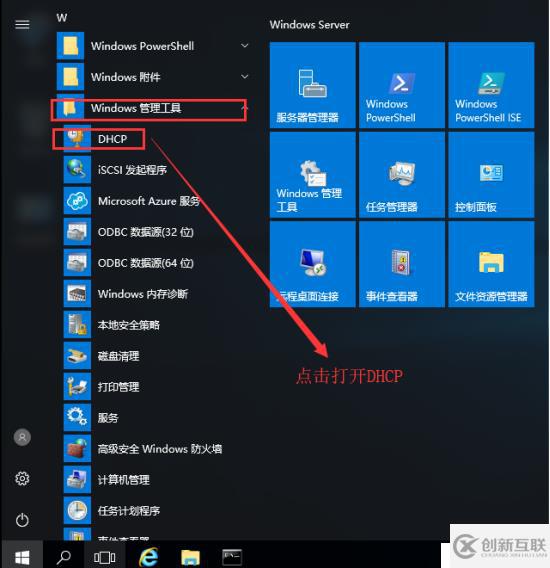The height and width of the screenshot is (568, 550).
Task: Launch Internet Explorer from the taskbar
Action: pyautogui.click(x=149, y=557)
